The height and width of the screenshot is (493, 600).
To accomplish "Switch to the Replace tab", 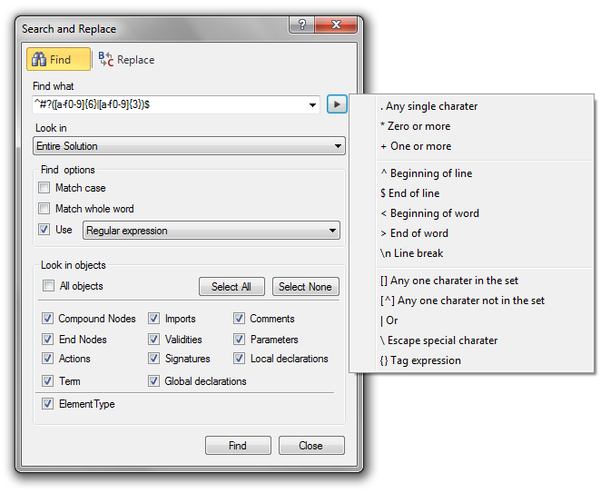I will pyautogui.click(x=127, y=60).
